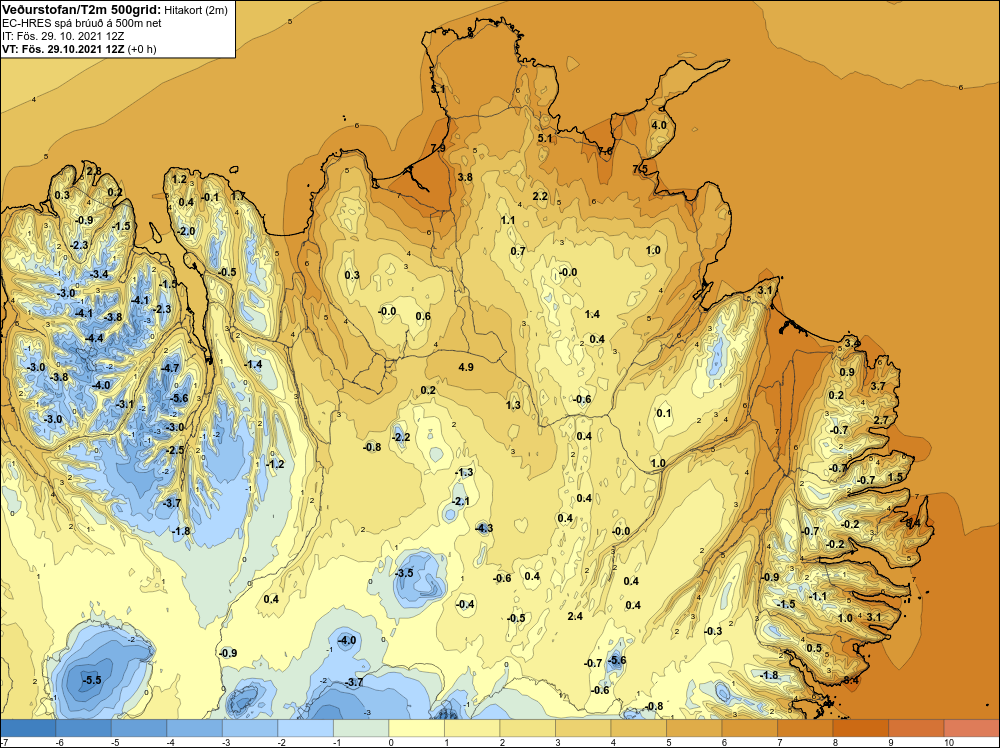
Task: Click the -7 tick label on legend
Action: click(x=4, y=742)
